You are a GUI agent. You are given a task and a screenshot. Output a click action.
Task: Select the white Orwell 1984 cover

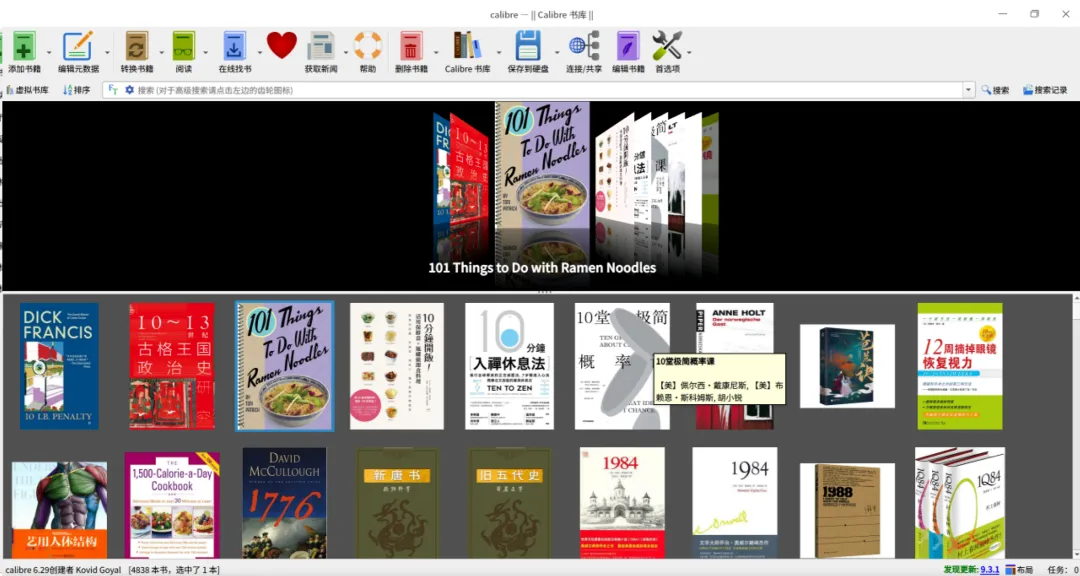(x=735, y=502)
